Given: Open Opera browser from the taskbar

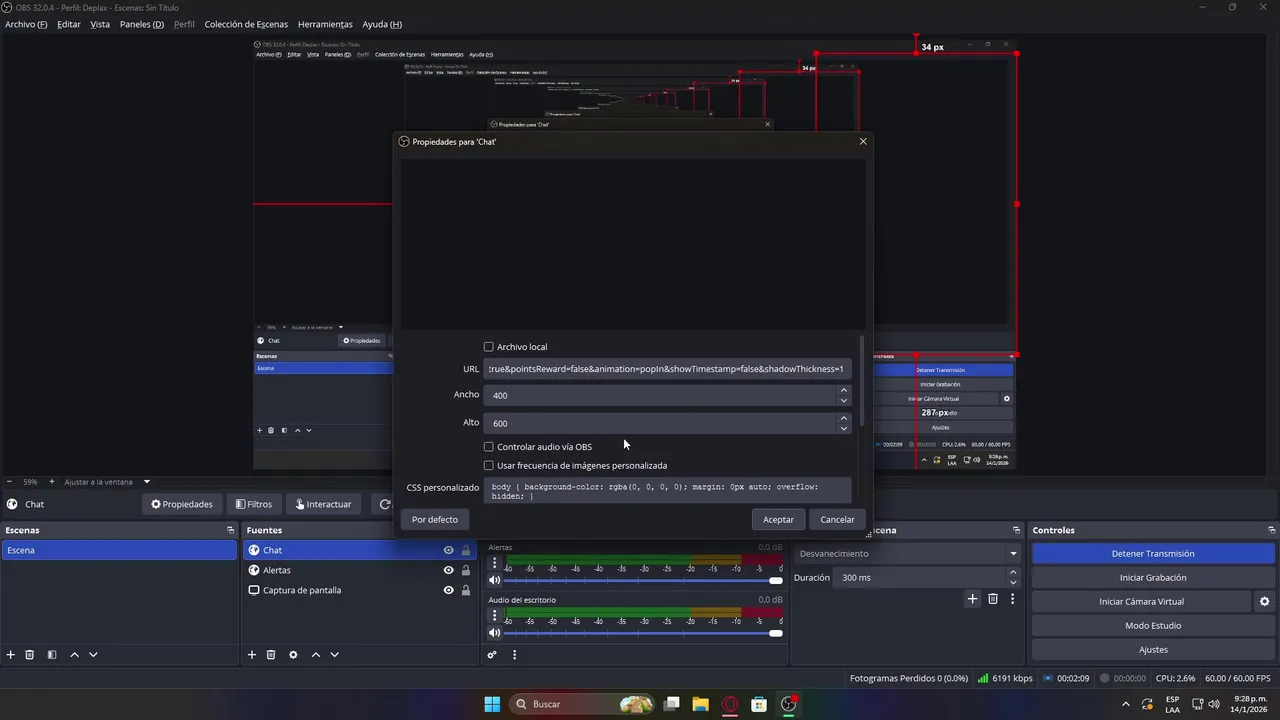Looking at the screenshot, I should 730,704.
